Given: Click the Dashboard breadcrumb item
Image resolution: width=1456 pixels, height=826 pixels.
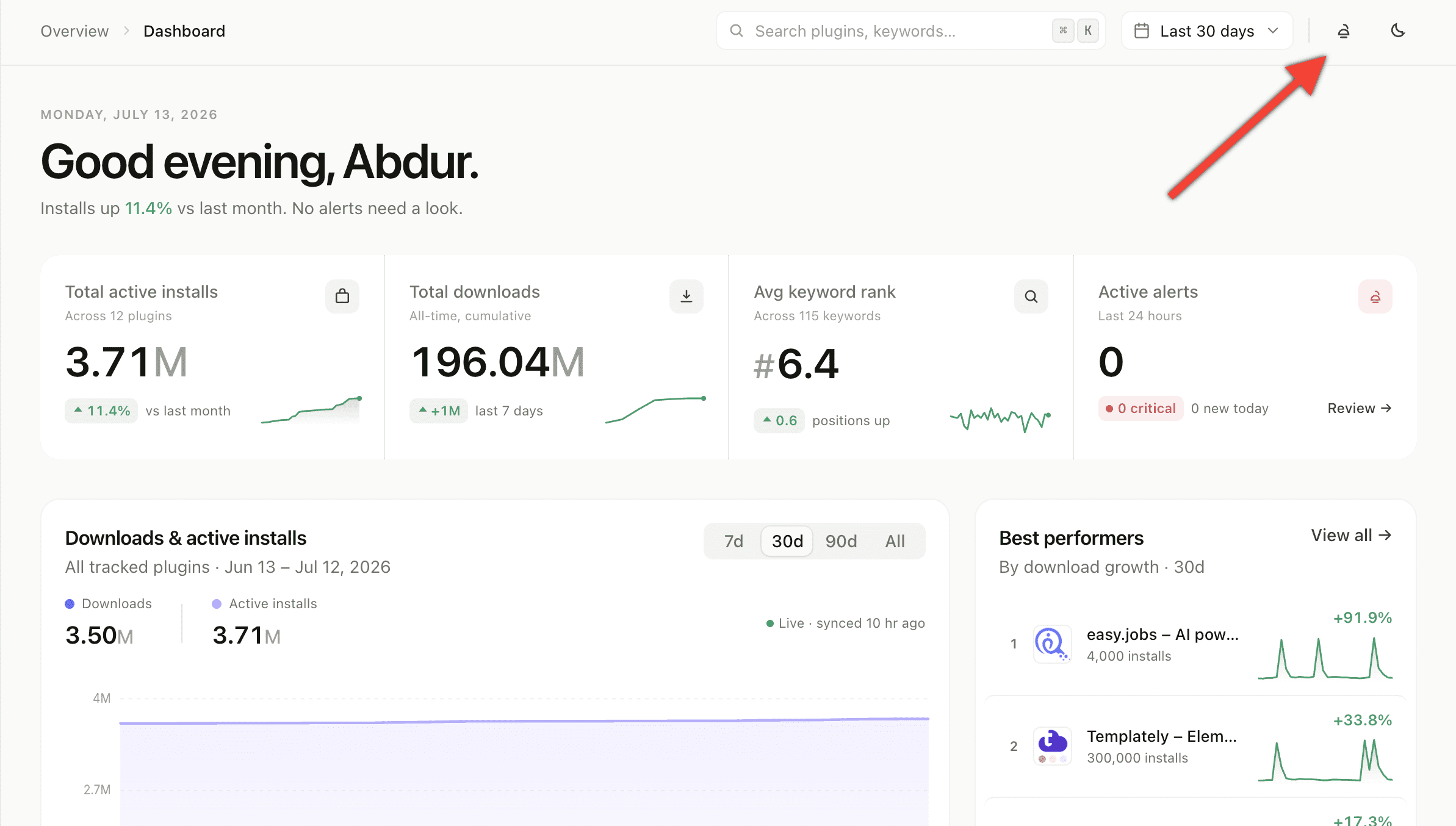Looking at the screenshot, I should click(x=184, y=31).
